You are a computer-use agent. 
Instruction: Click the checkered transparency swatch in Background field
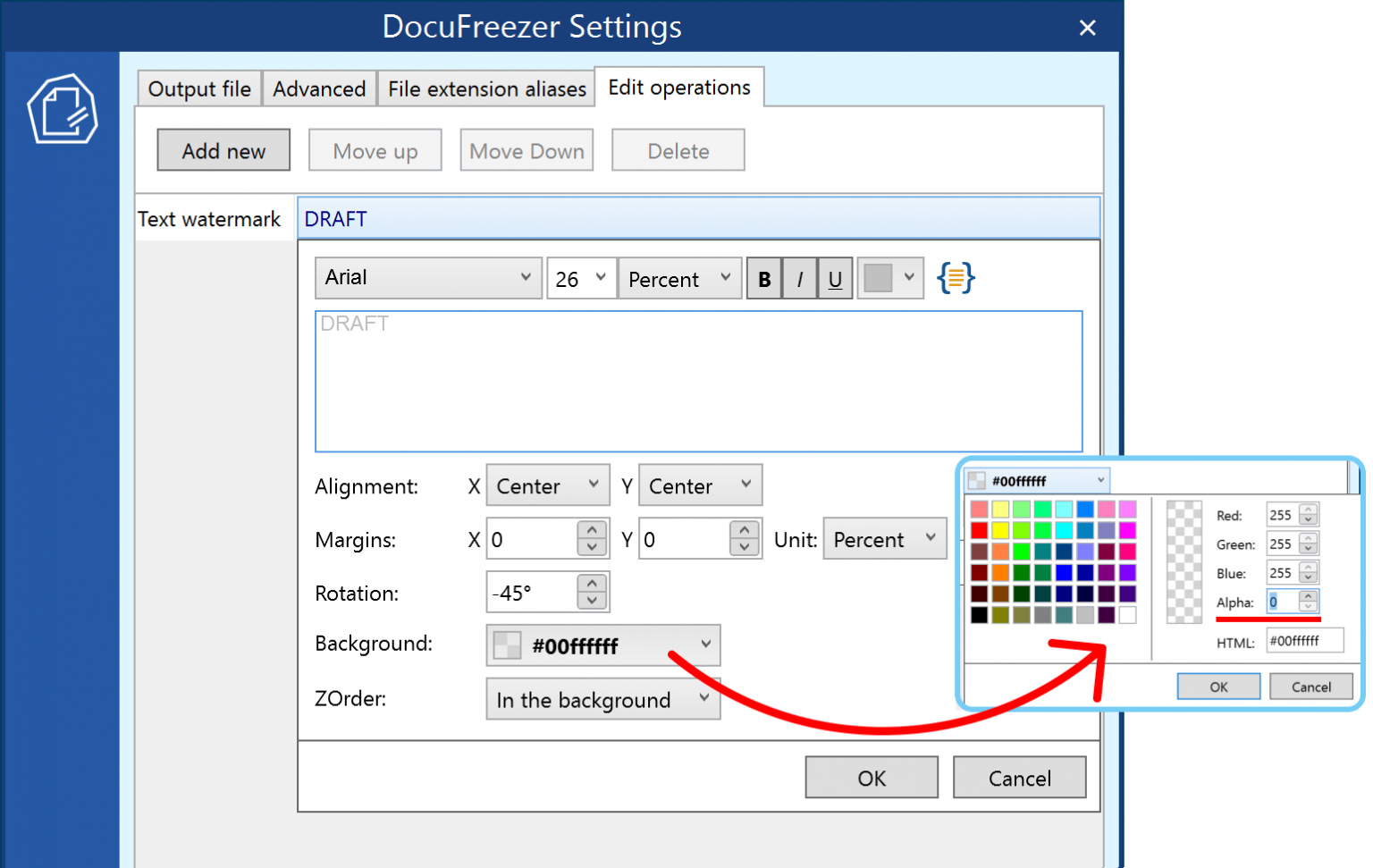pyautogui.click(x=507, y=645)
